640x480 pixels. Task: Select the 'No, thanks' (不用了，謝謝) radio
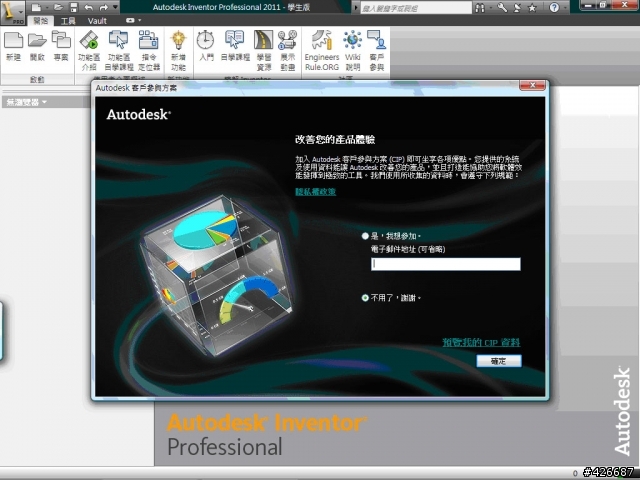[x=365, y=298]
